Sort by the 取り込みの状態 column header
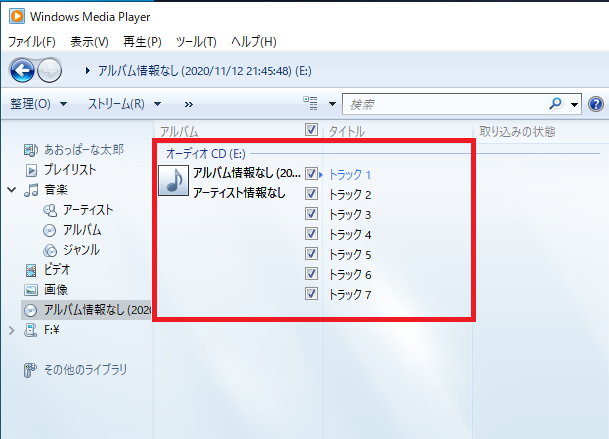This screenshot has height=439, width=609. click(517, 132)
